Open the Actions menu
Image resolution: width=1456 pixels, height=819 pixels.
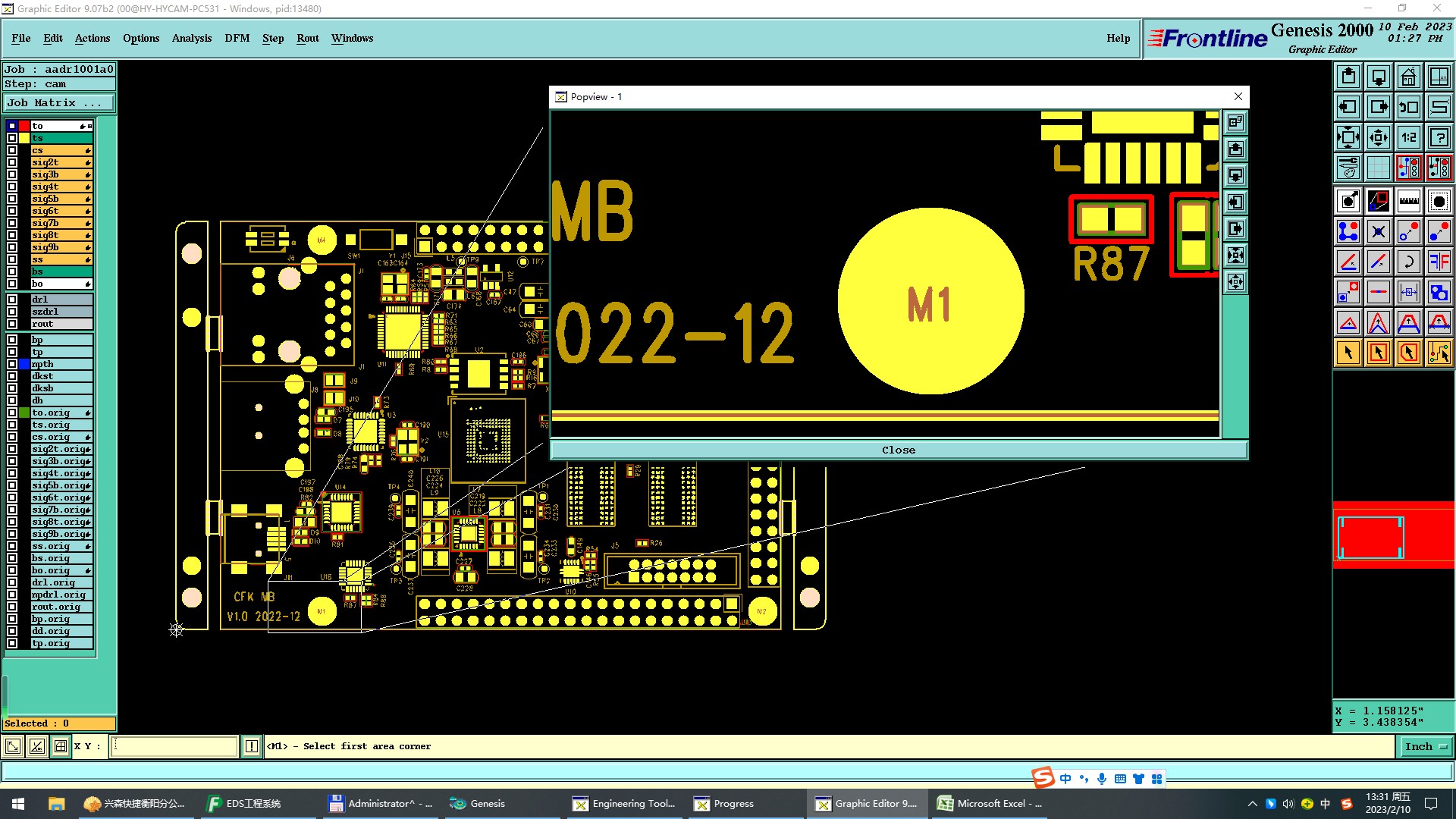point(93,38)
